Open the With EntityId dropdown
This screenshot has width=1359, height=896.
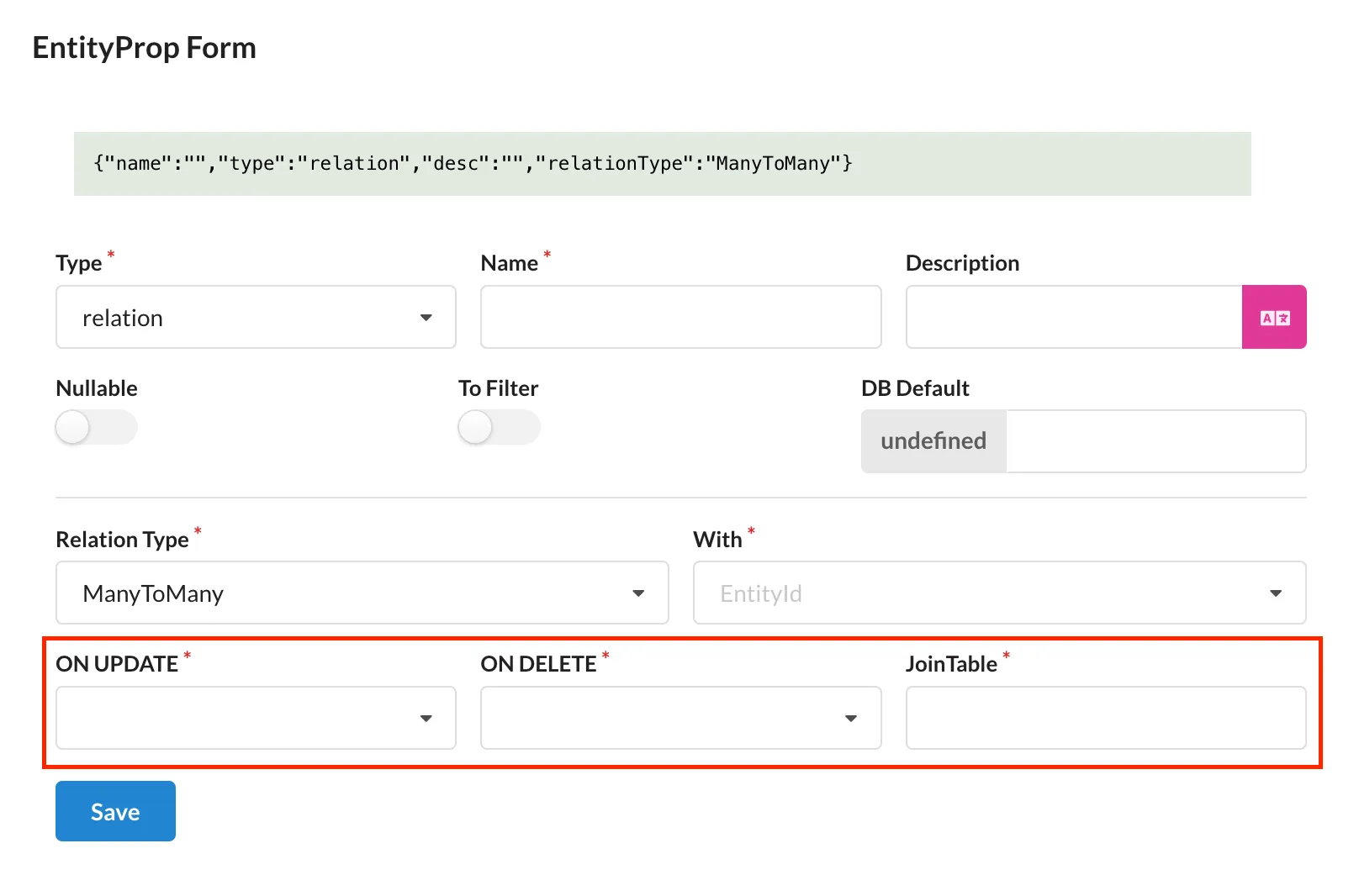[998, 593]
